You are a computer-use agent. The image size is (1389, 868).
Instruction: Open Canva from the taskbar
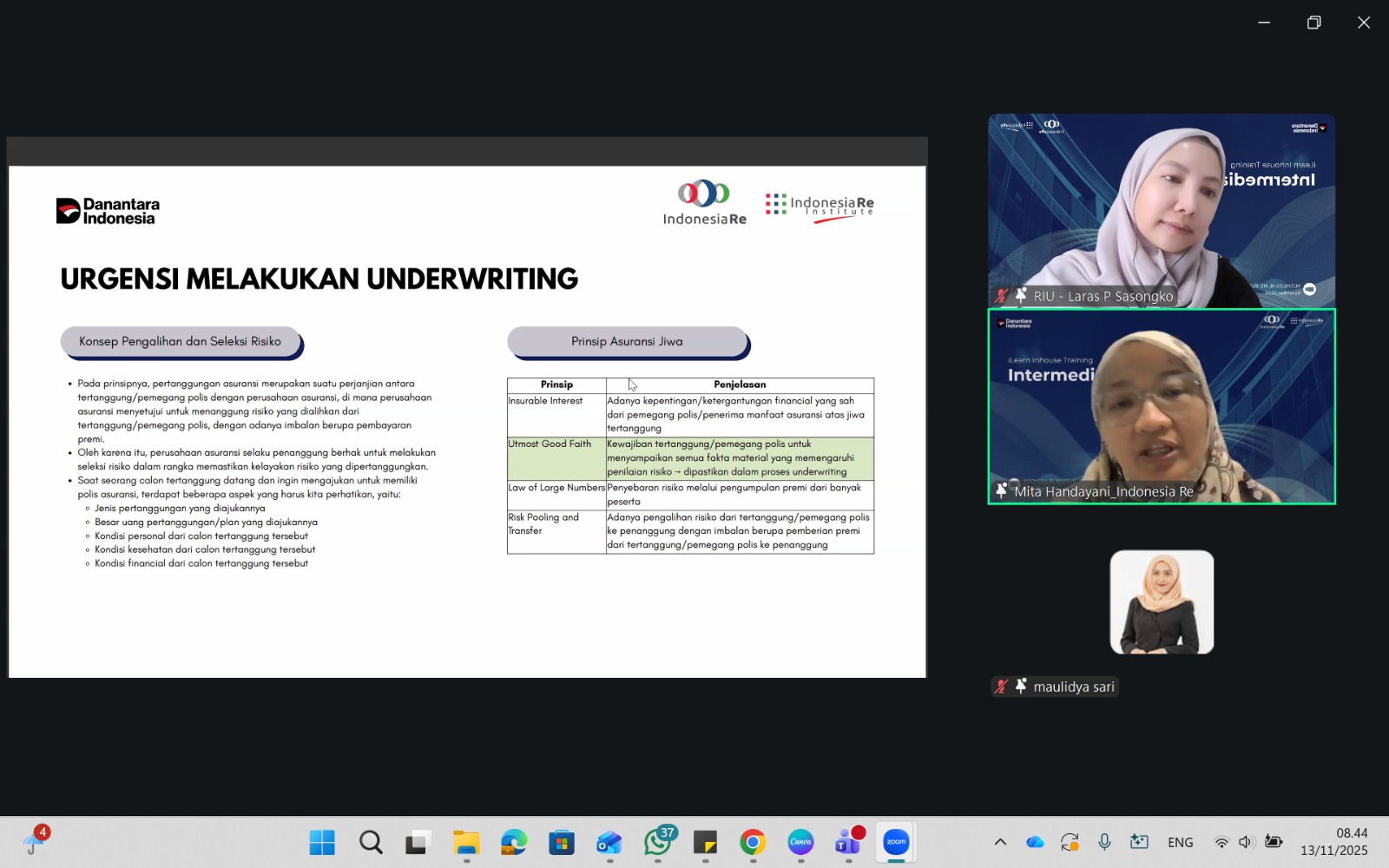(x=800, y=842)
